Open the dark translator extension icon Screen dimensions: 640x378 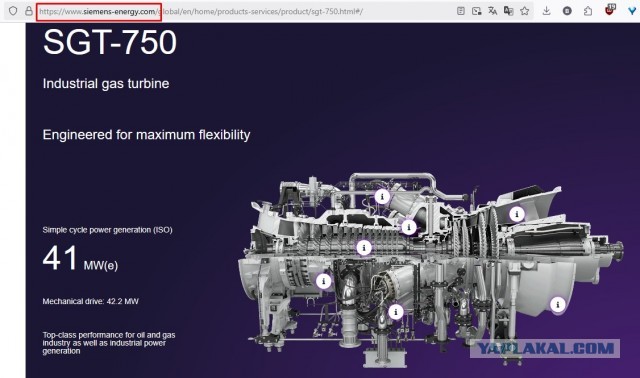(509, 11)
